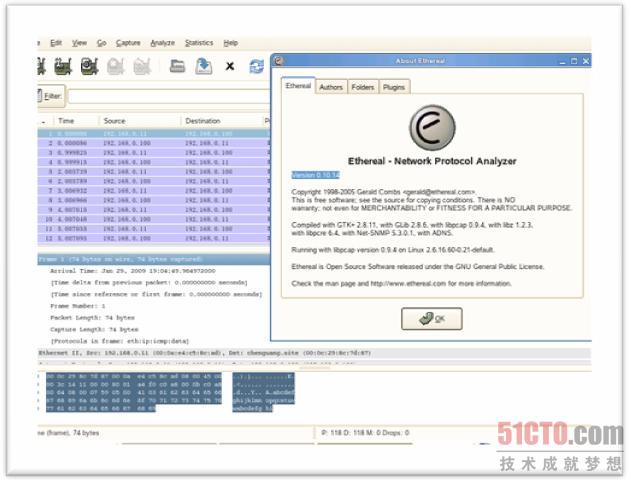The image size is (631, 480).
Task: Click highlighted Version text in About dialog
Action: [316, 175]
